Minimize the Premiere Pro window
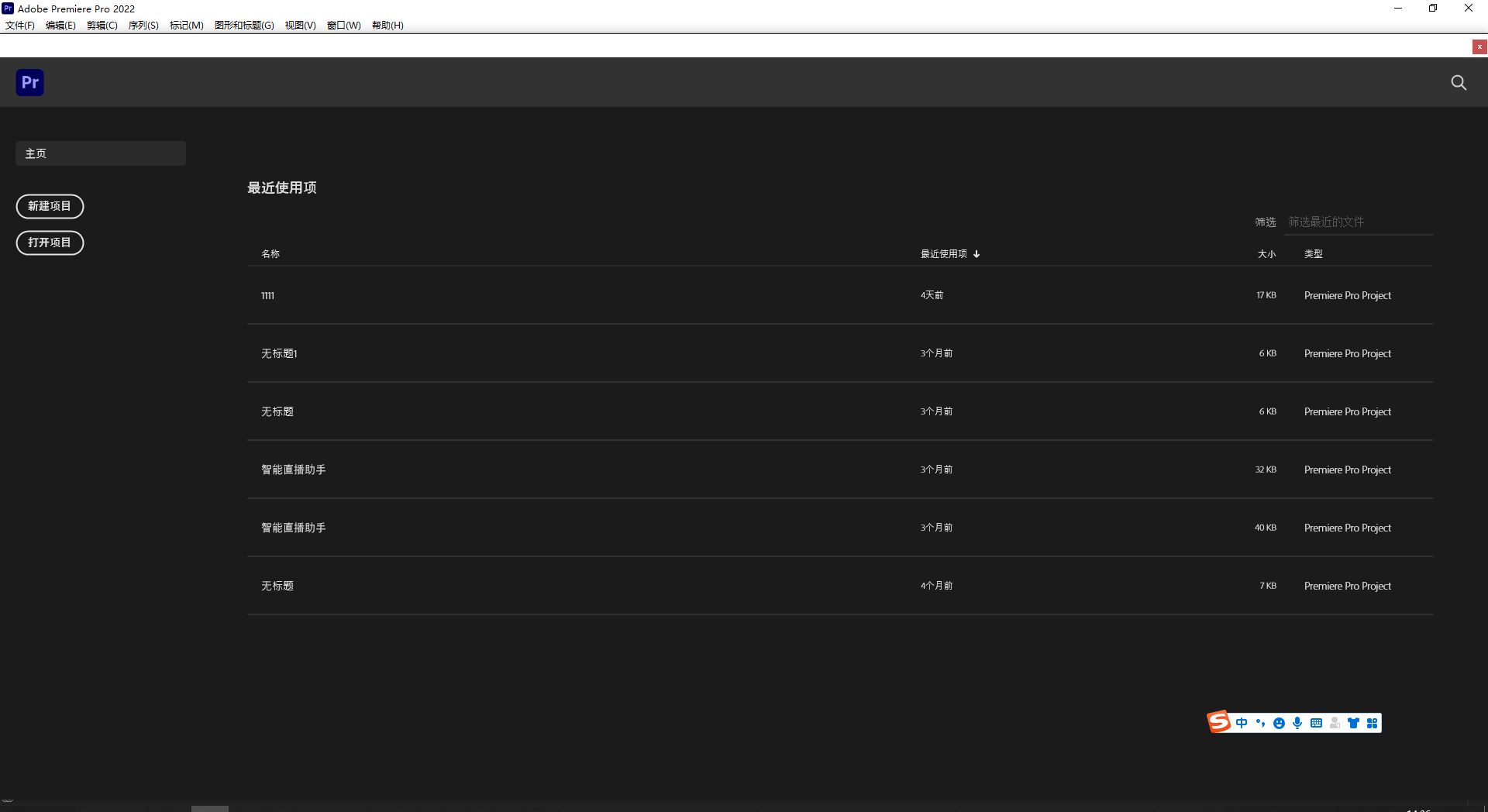This screenshot has width=1488, height=812. pos(1398,9)
